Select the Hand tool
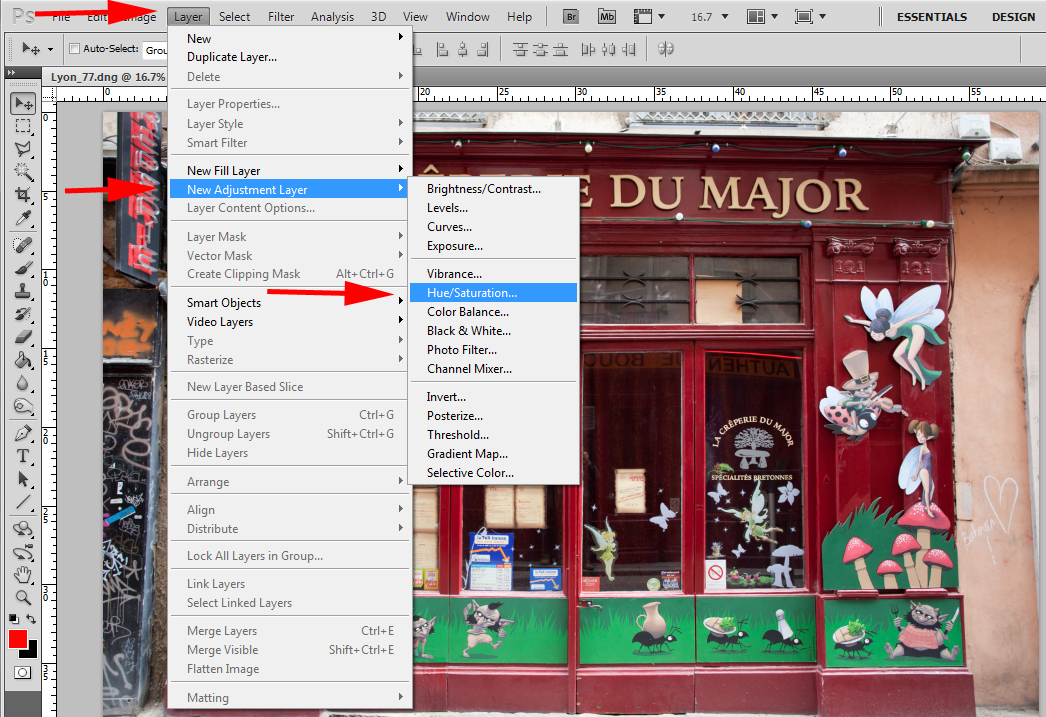The height and width of the screenshot is (717, 1046). click(x=23, y=575)
